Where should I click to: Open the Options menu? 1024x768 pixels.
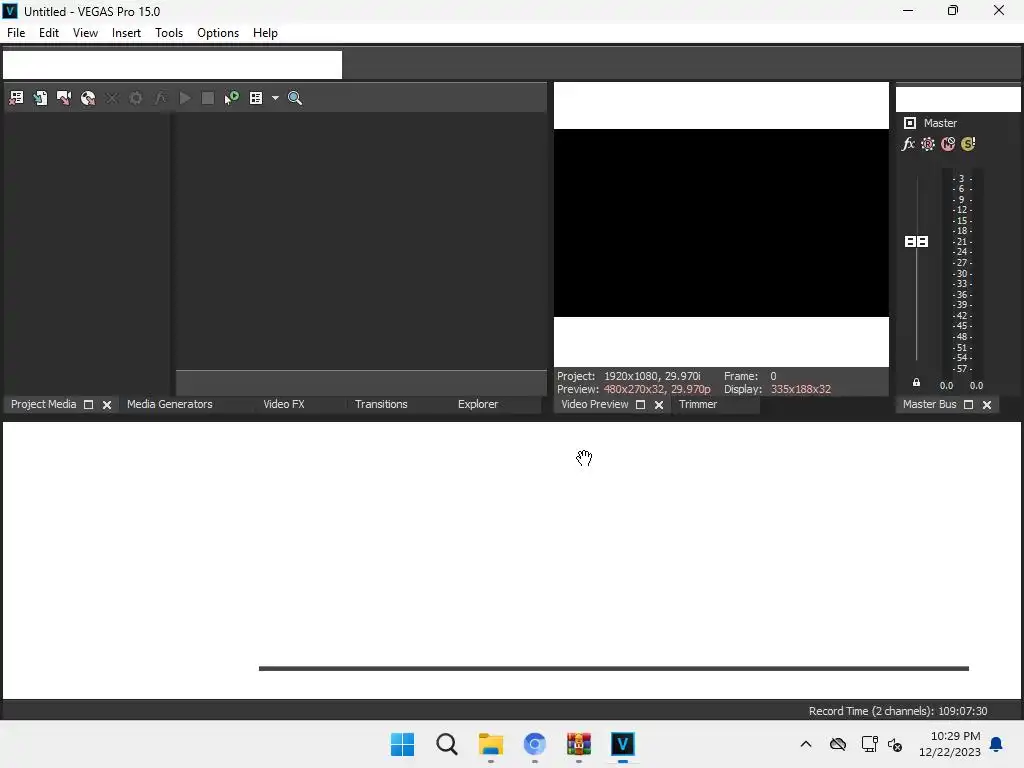(218, 33)
